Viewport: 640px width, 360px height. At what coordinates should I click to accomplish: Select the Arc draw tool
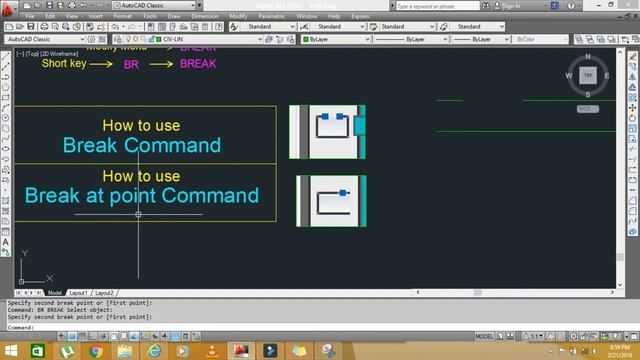(x=6, y=108)
